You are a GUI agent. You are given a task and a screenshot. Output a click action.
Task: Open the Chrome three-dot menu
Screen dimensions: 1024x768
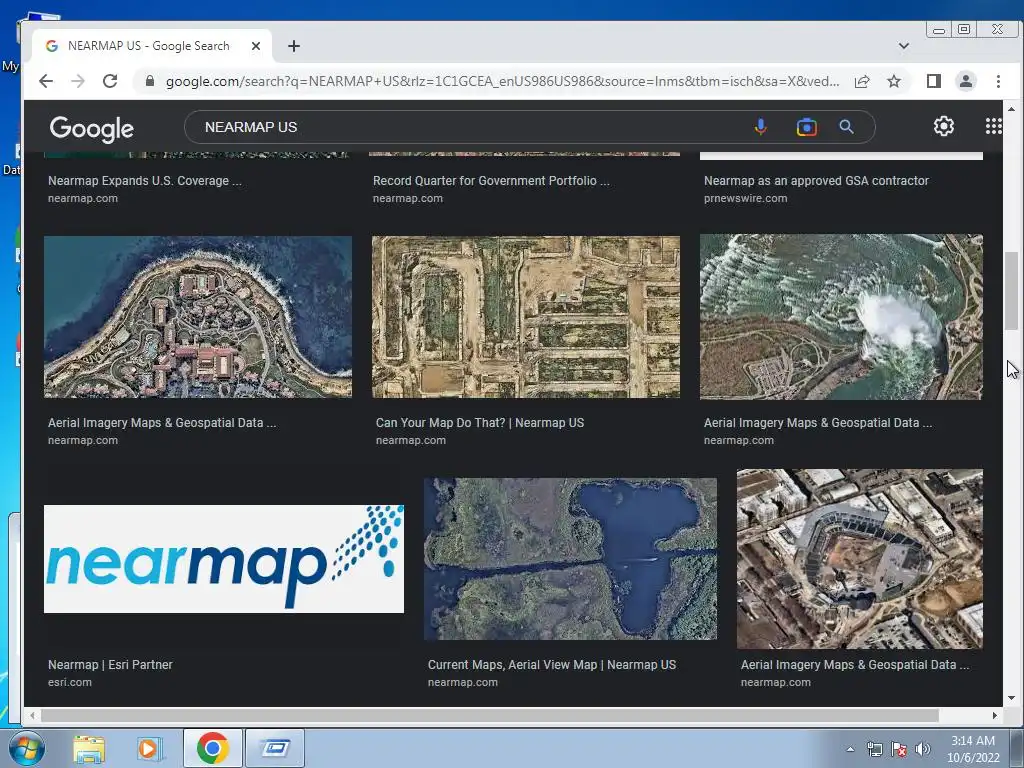click(x=998, y=81)
